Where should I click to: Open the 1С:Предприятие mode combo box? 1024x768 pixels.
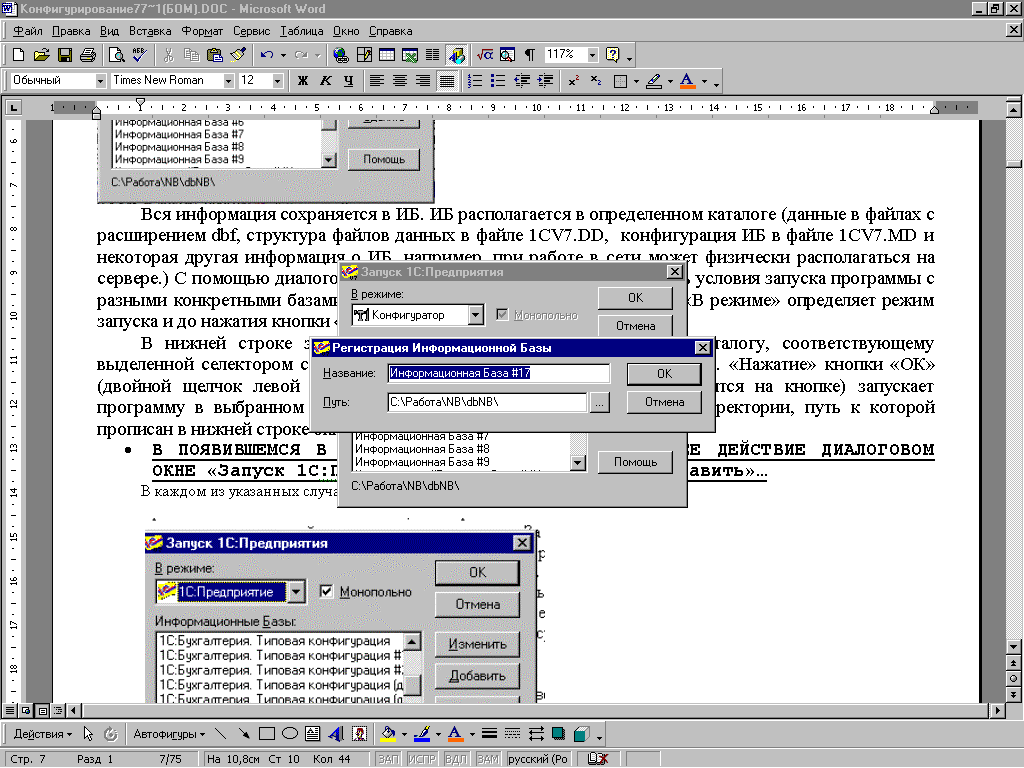[x=296, y=592]
